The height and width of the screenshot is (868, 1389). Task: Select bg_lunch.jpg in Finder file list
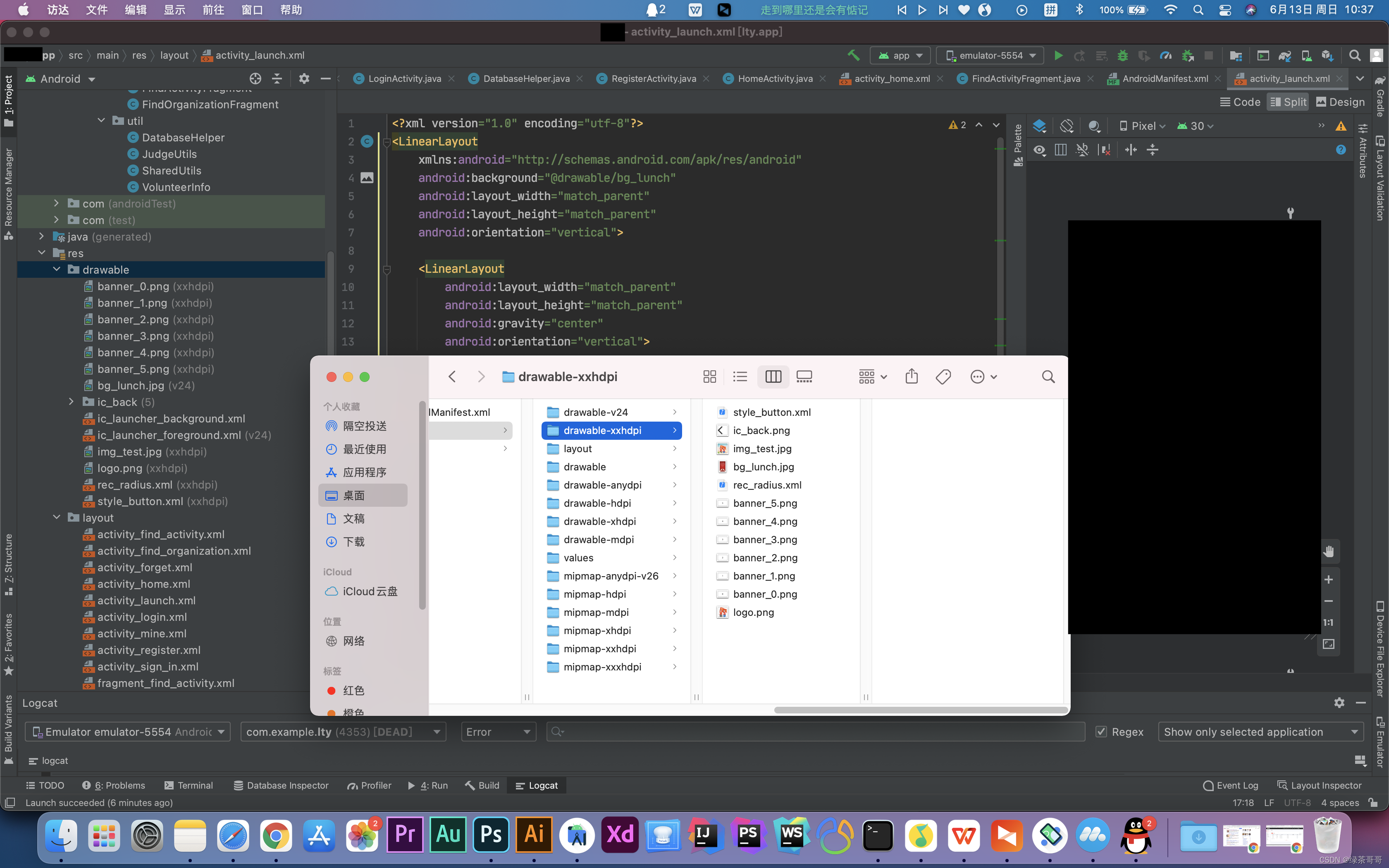764,467
